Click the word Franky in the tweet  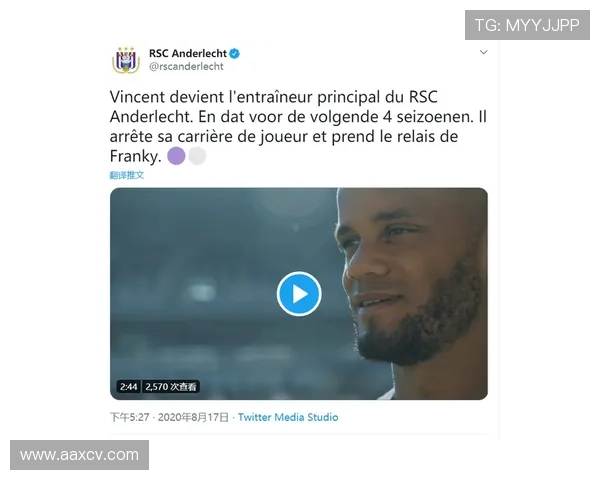134,156
